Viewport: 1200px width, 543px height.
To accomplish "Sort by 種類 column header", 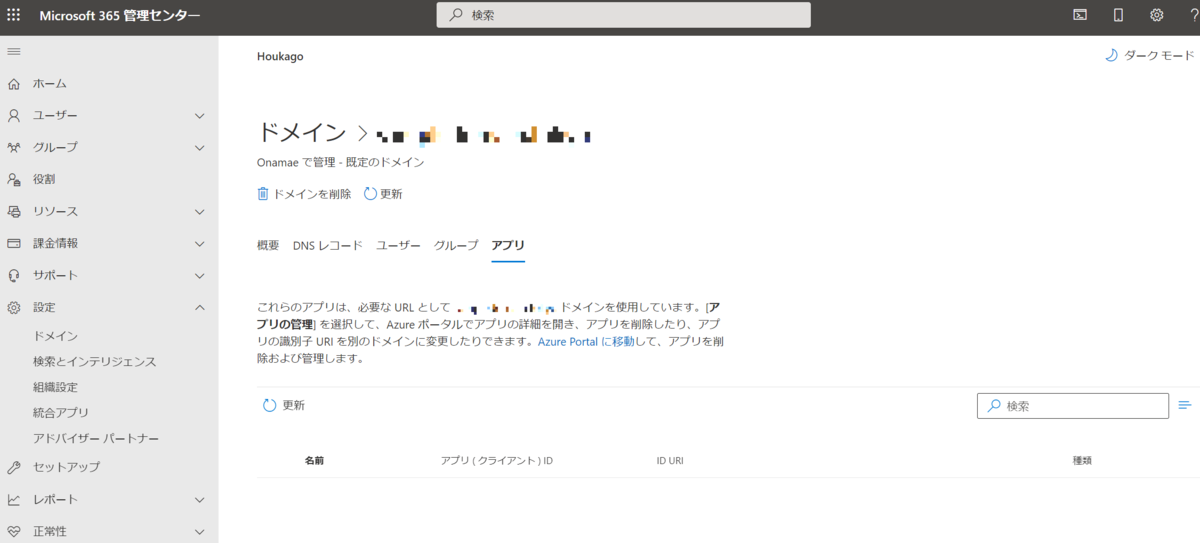I will click(1082, 461).
